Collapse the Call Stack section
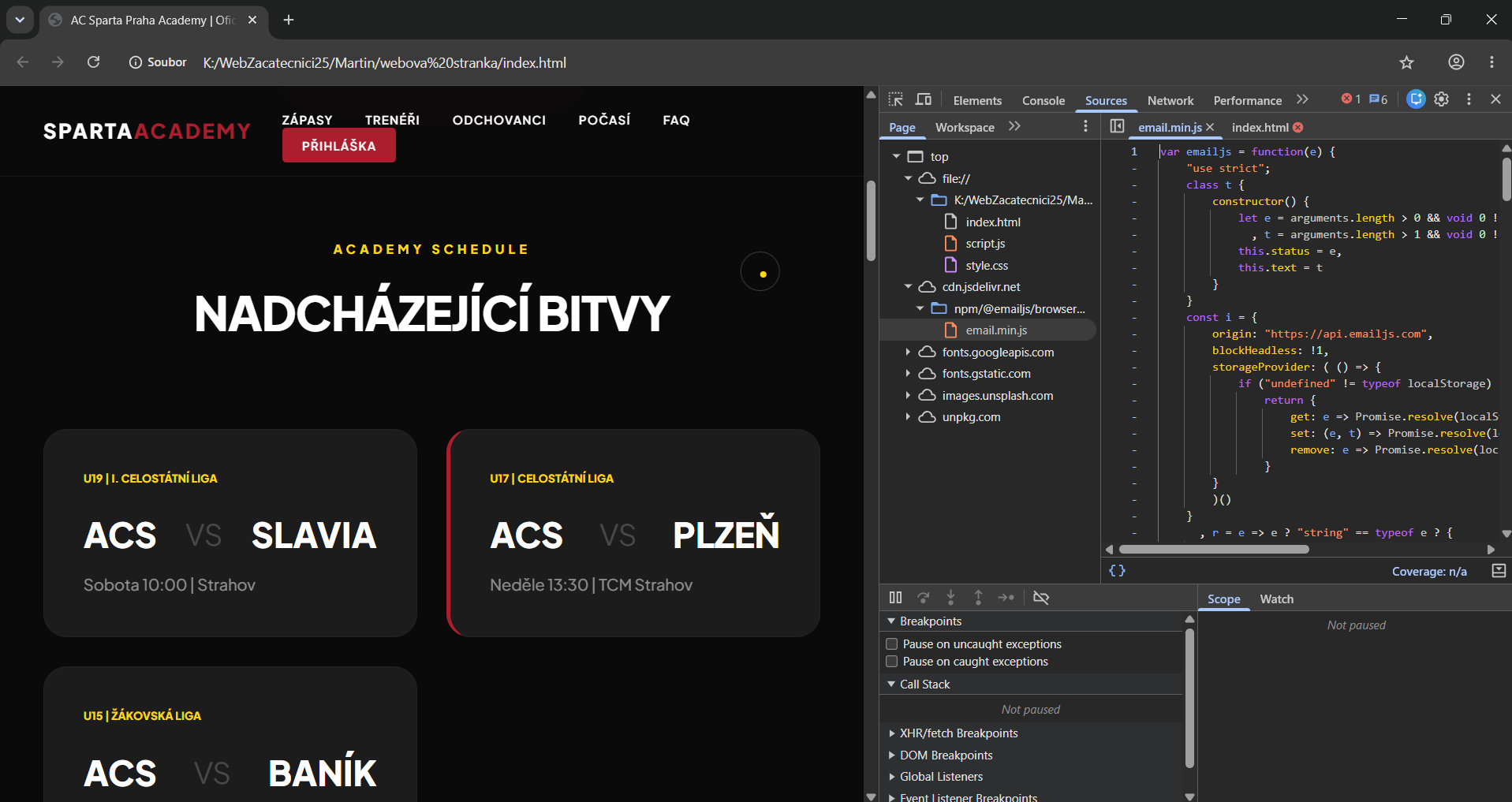 click(x=891, y=684)
